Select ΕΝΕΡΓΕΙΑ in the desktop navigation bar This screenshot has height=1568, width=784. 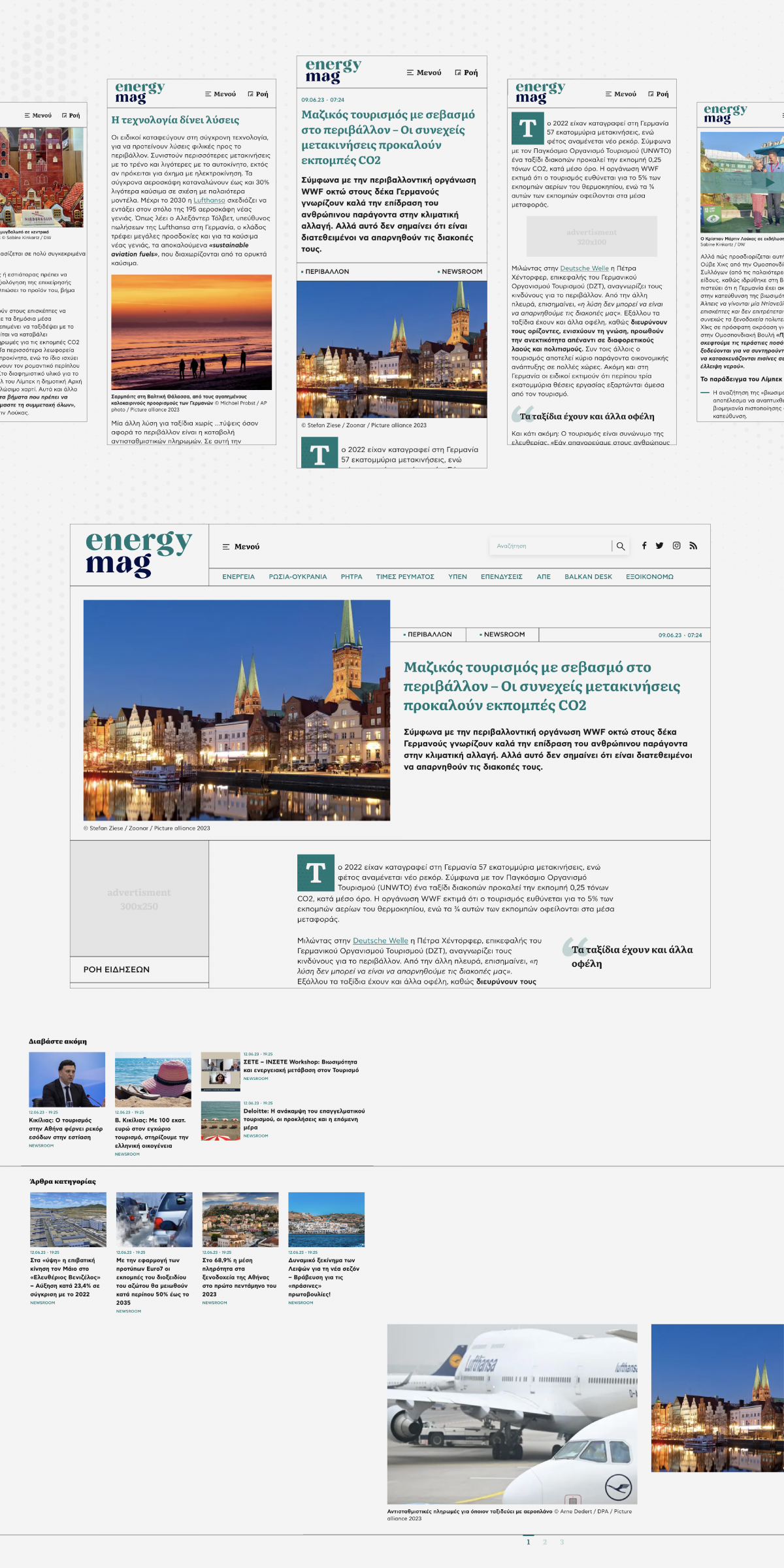point(238,577)
